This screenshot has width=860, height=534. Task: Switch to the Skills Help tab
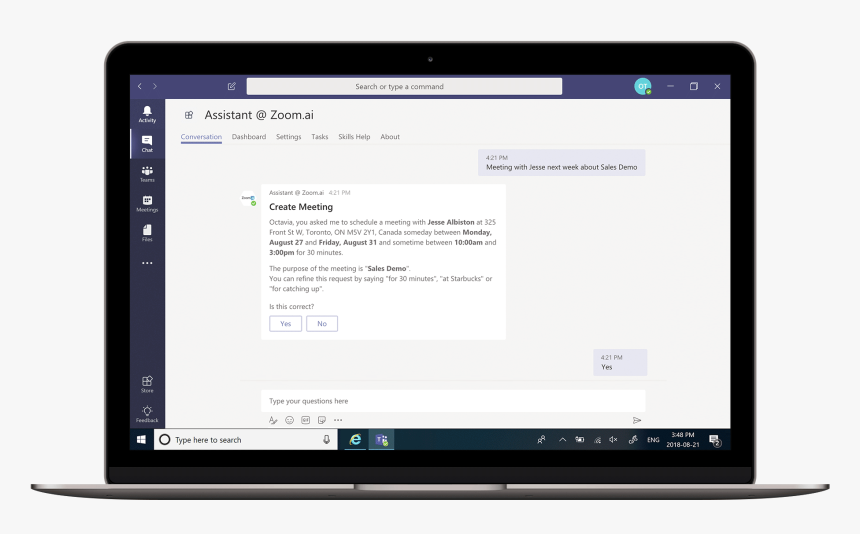tap(354, 137)
